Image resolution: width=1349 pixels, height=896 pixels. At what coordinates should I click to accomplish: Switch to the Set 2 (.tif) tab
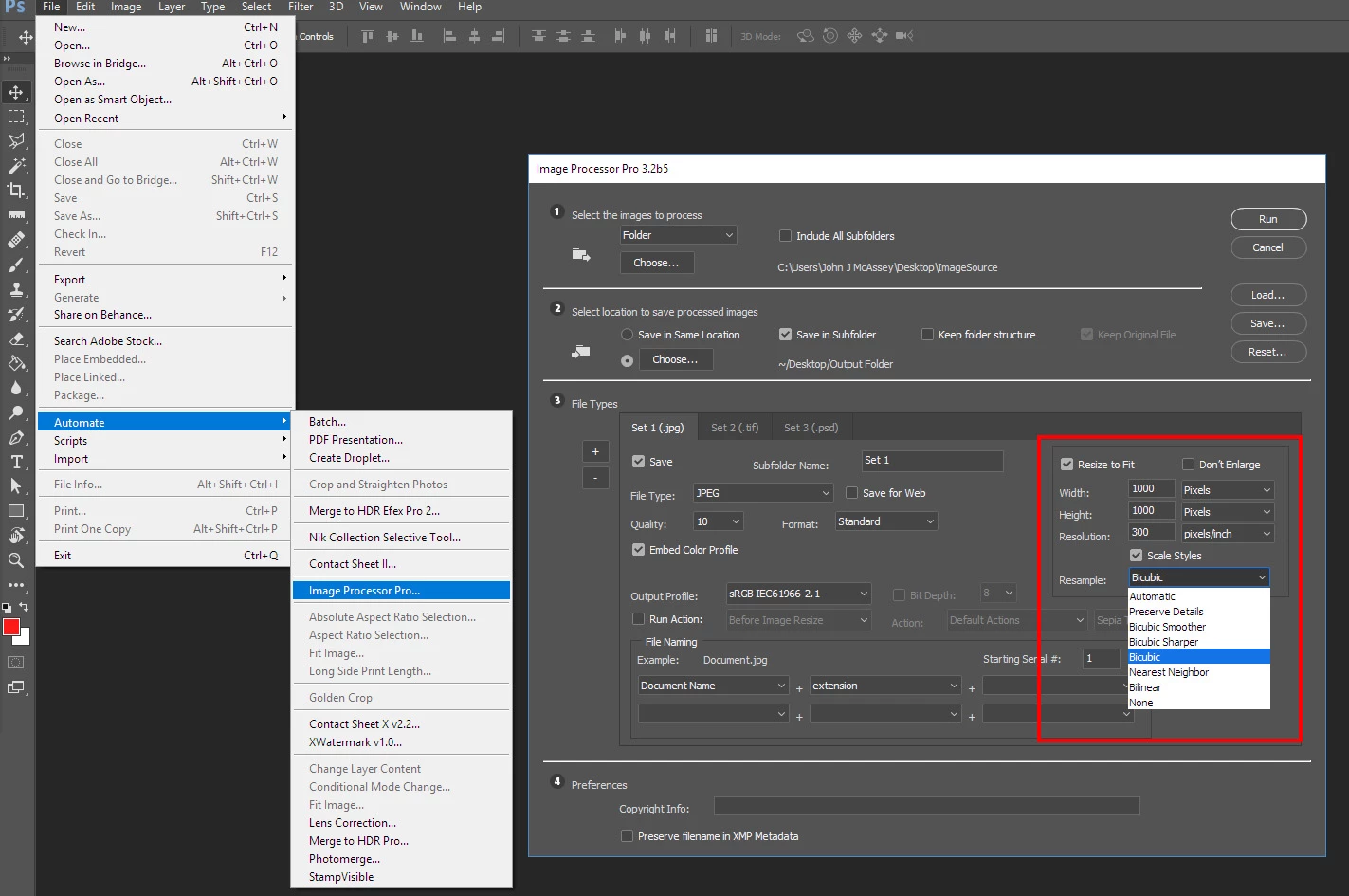(735, 428)
